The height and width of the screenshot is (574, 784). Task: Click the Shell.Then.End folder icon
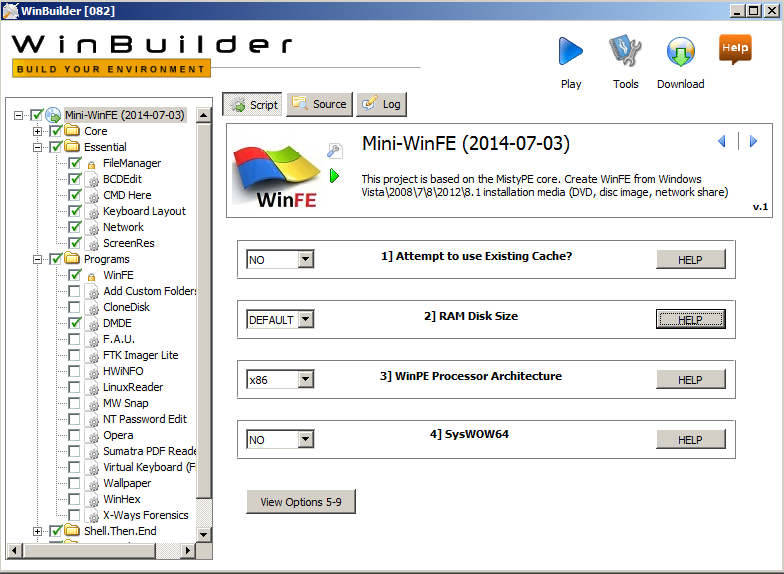72,531
